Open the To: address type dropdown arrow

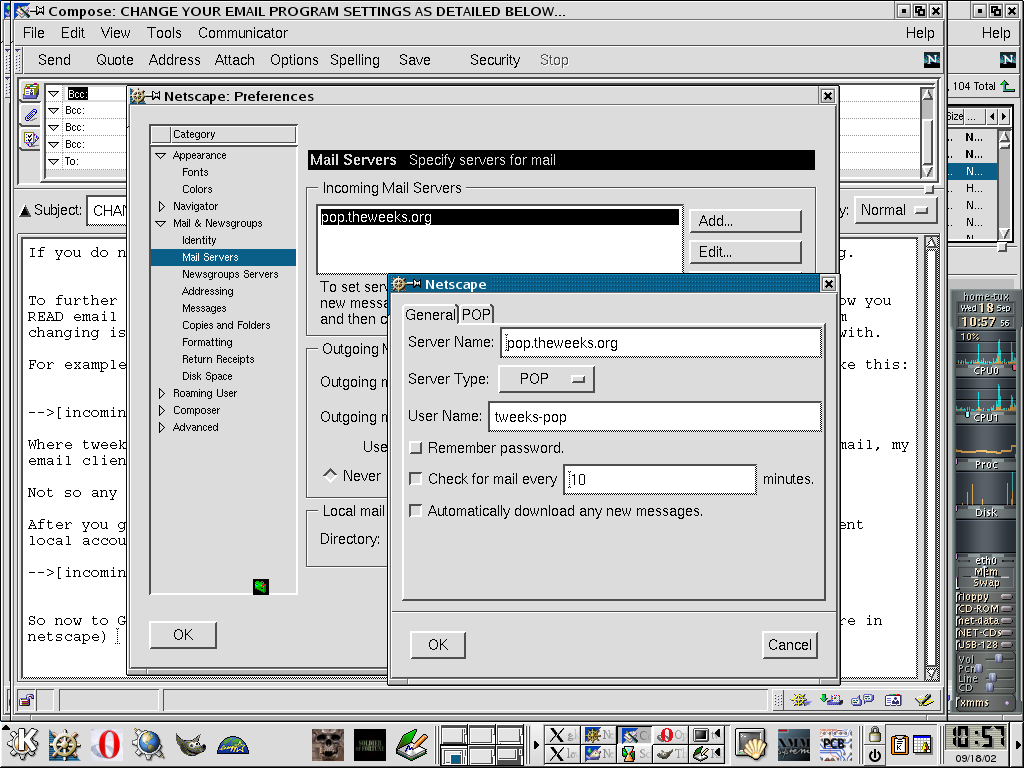pyautogui.click(x=54, y=161)
